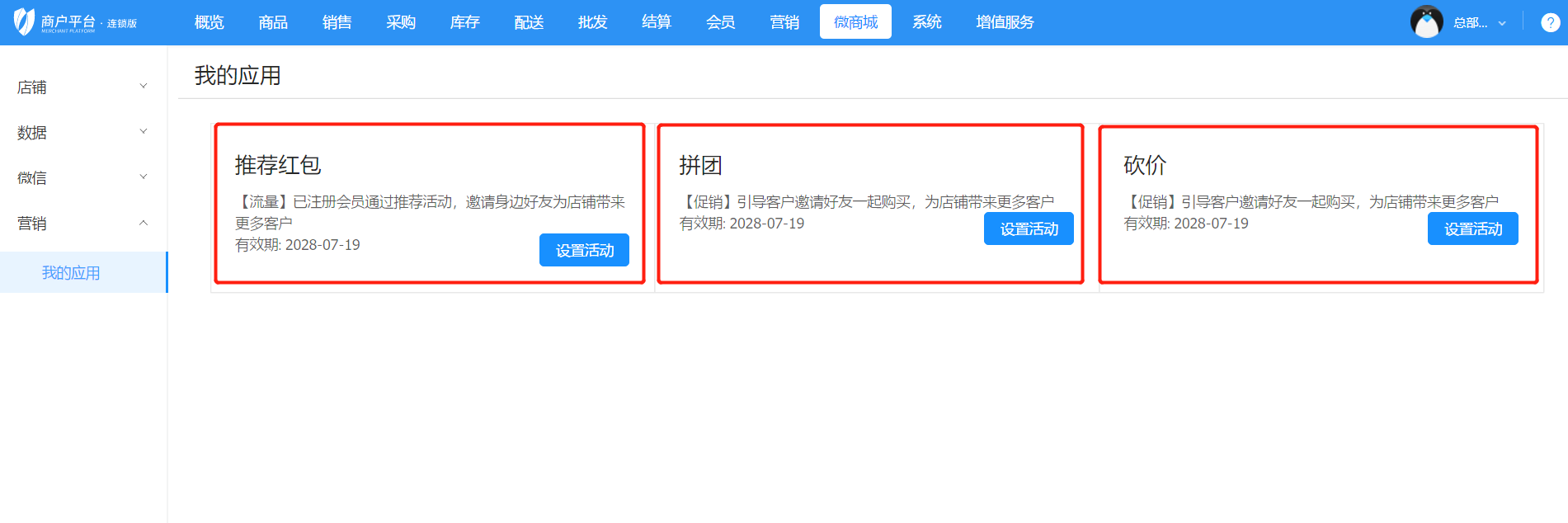Image resolution: width=1568 pixels, height=523 pixels.
Task: Open the 商品 menu
Action: 273,22
